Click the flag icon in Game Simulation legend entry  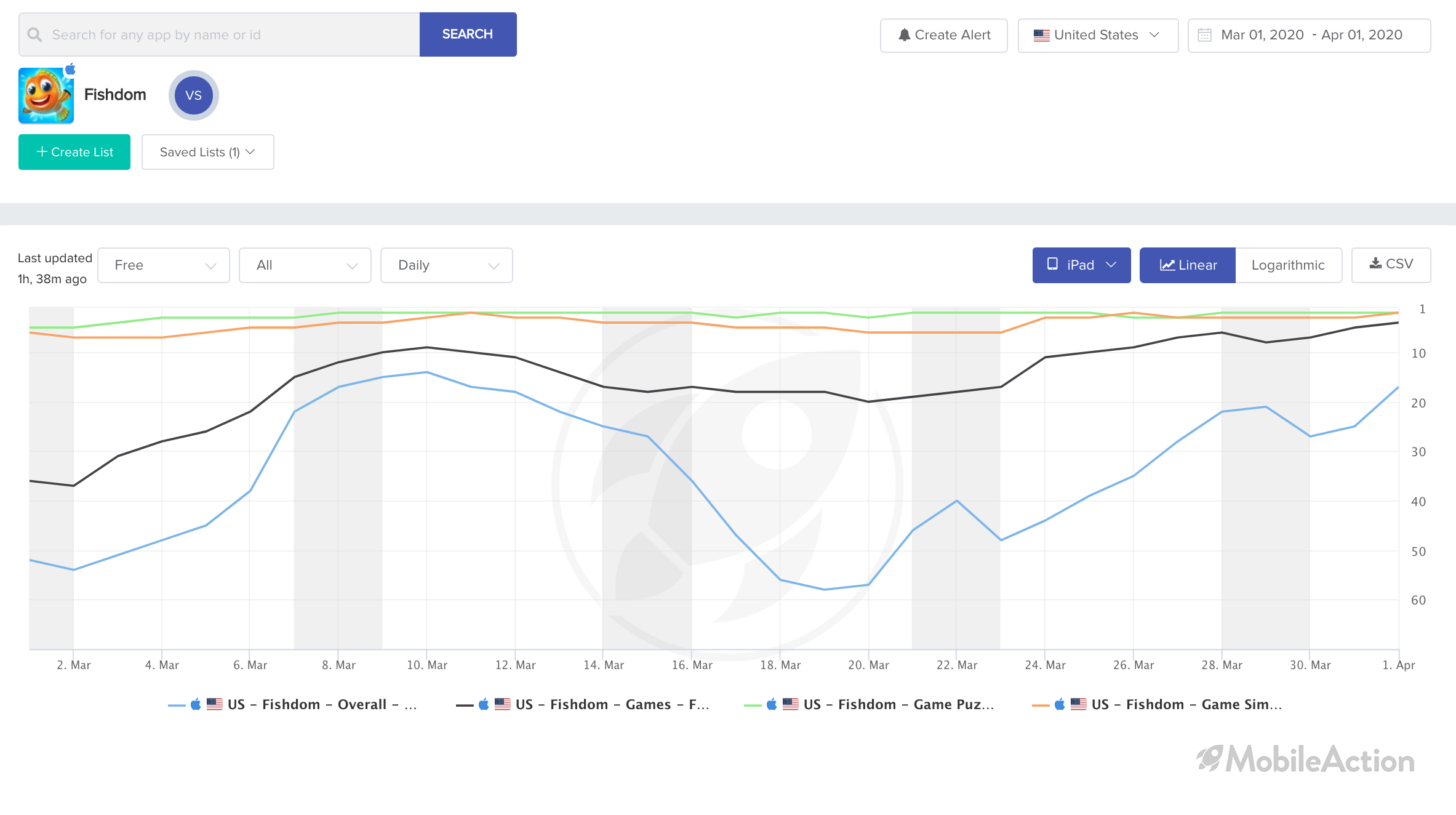click(x=1079, y=704)
